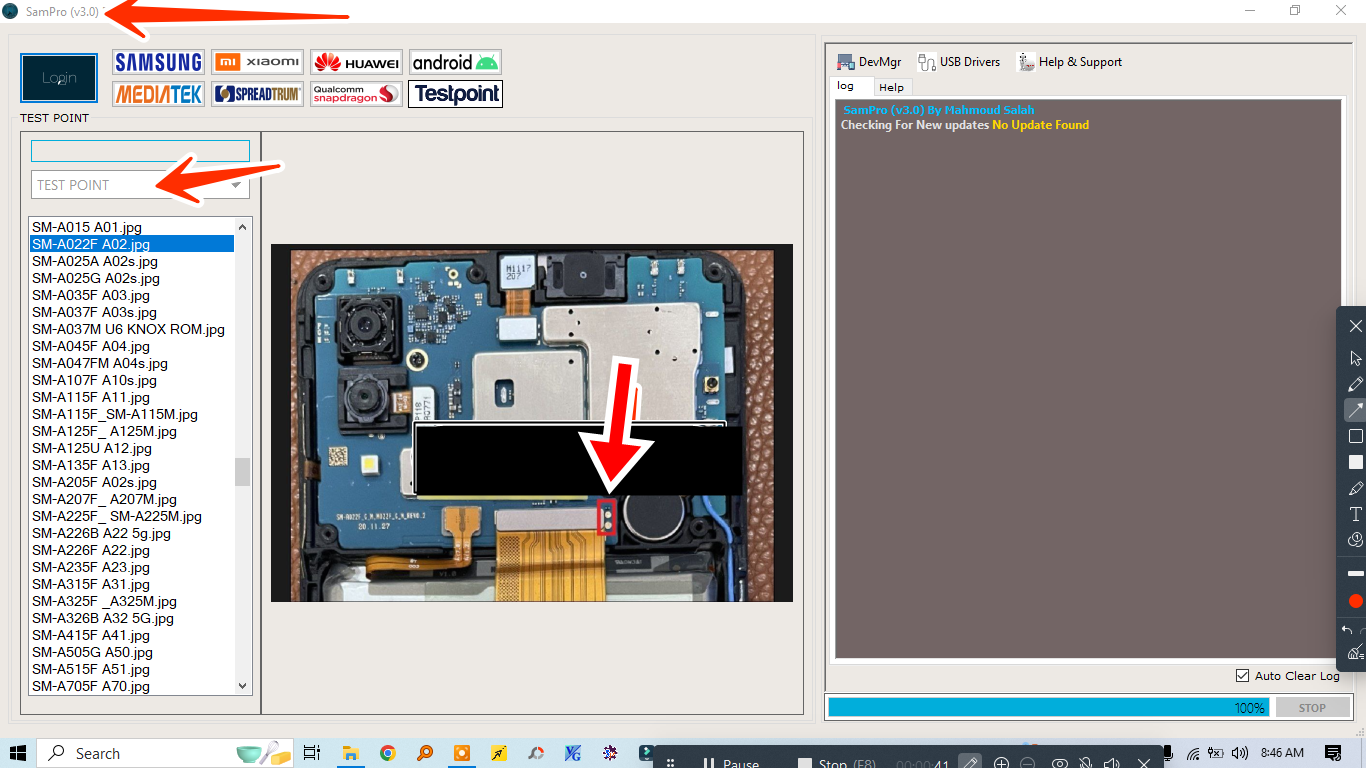Select SM-A125U A12.jpg in list
The width and height of the screenshot is (1366, 768).
click(132, 448)
